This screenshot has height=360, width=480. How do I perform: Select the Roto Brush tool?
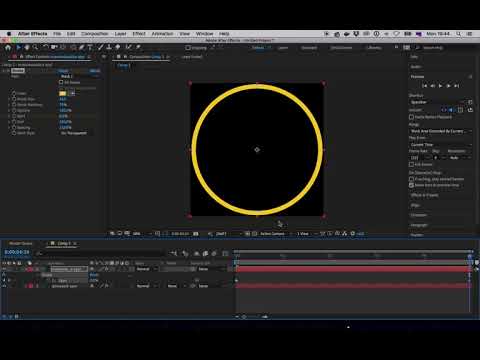point(129,48)
